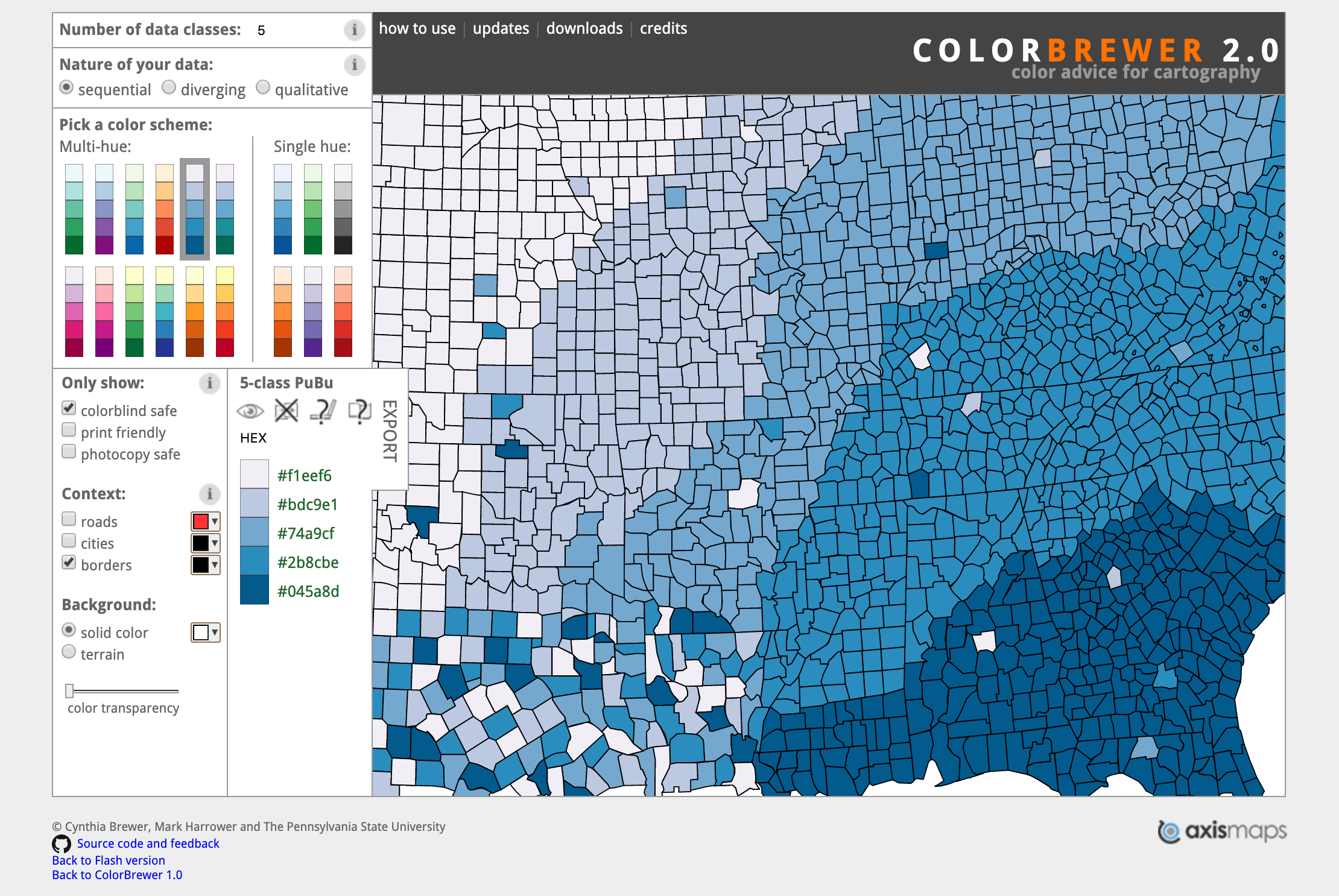
Task: Select the GnBu multi-hue scheme ramp
Action: (x=135, y=209)
